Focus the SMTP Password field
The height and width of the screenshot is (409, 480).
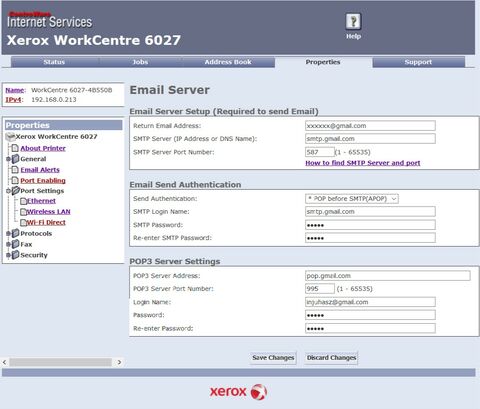(370, 225)
